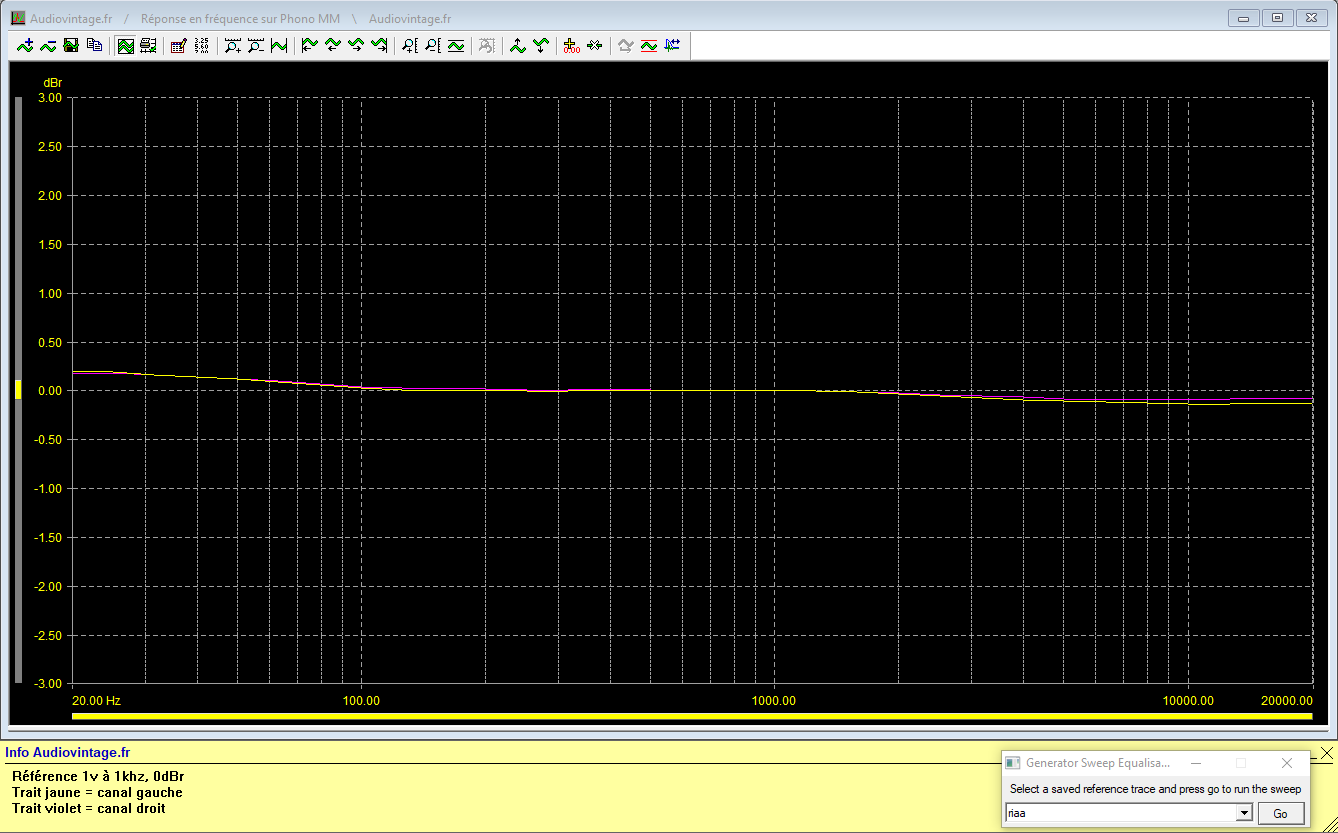Click the 'Info Audiovintage.fr' panel heading
Viewport: 1338px width, 833px height.
[67, 752]
